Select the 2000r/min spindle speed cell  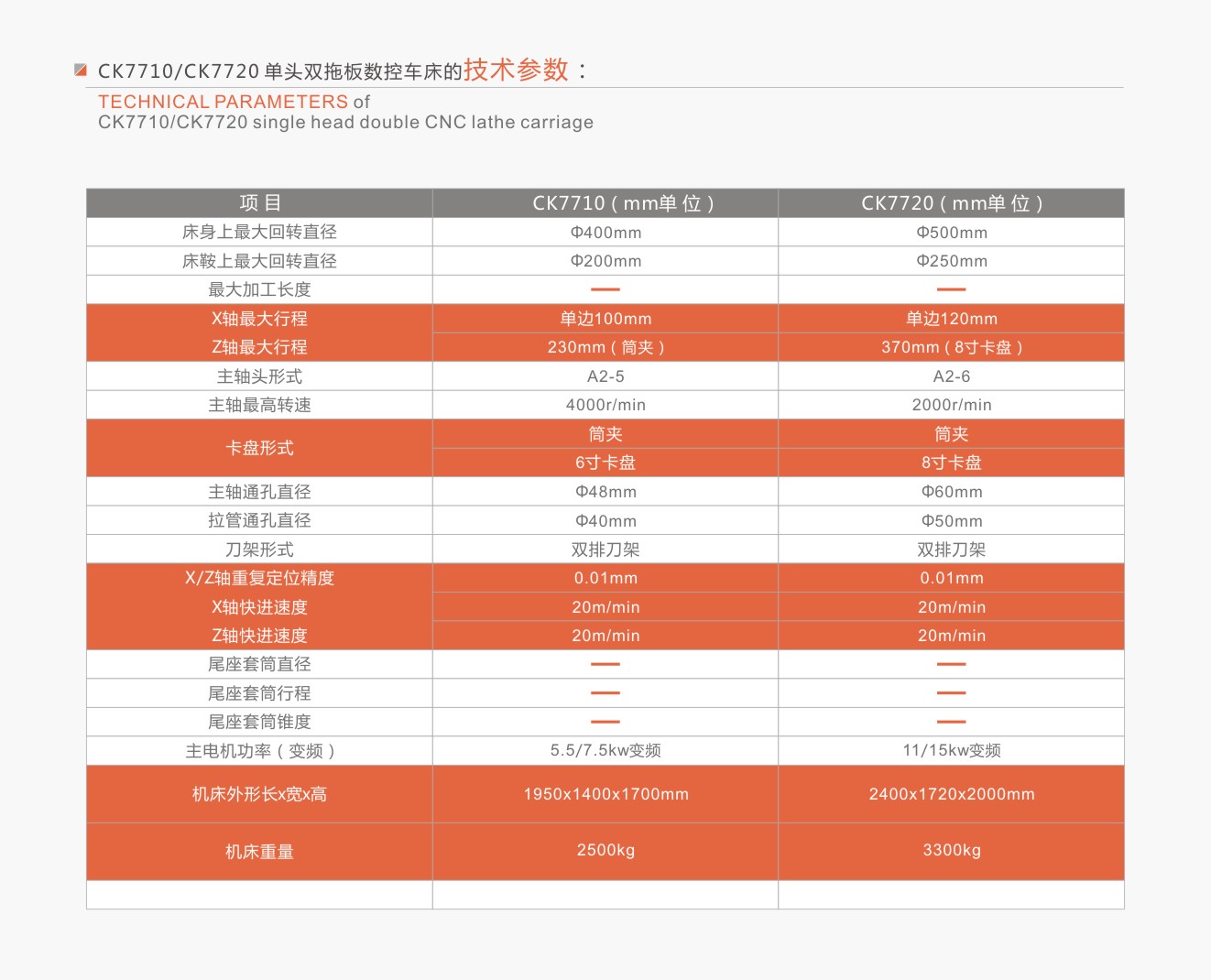click(952, 405)
